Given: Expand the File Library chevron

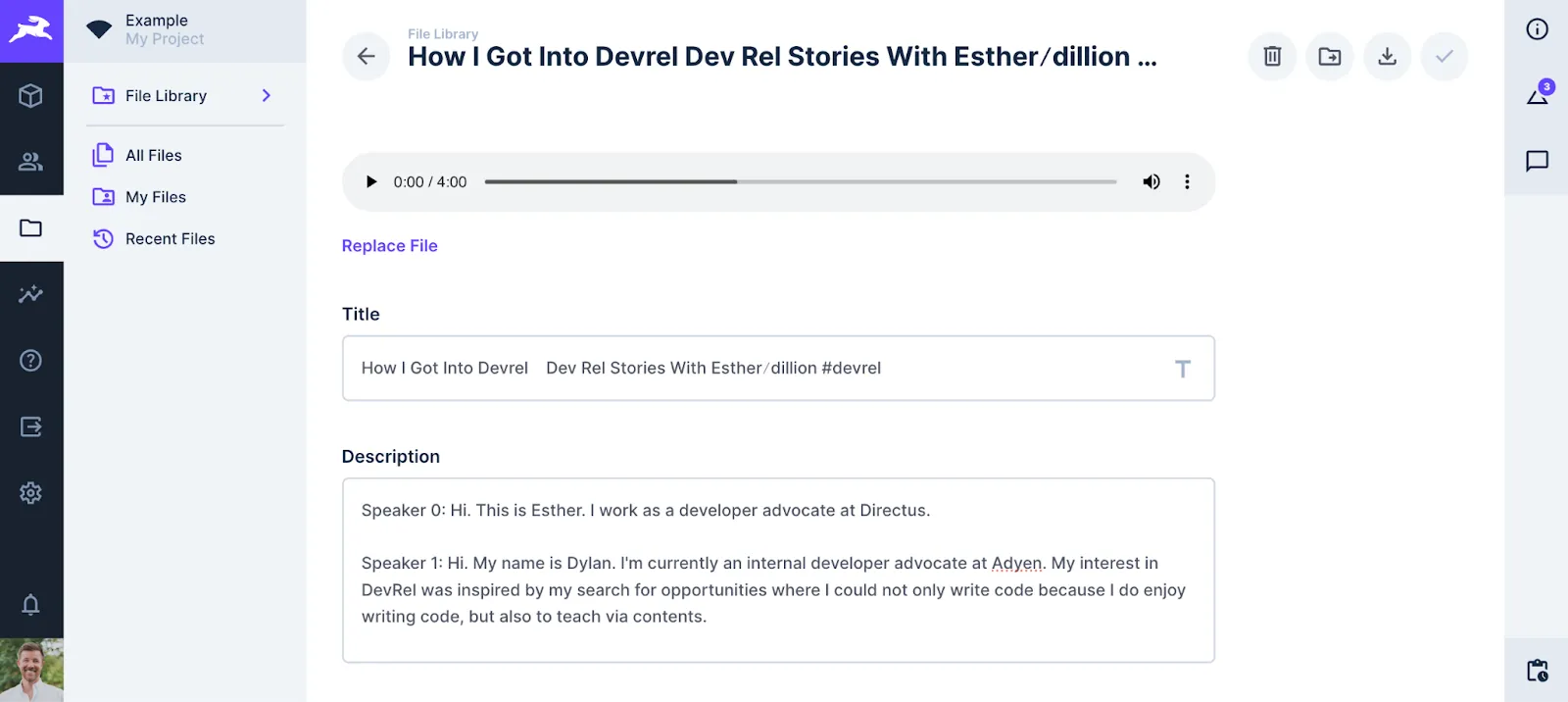Looking at the screenshot, I should [x=267, y=95].
